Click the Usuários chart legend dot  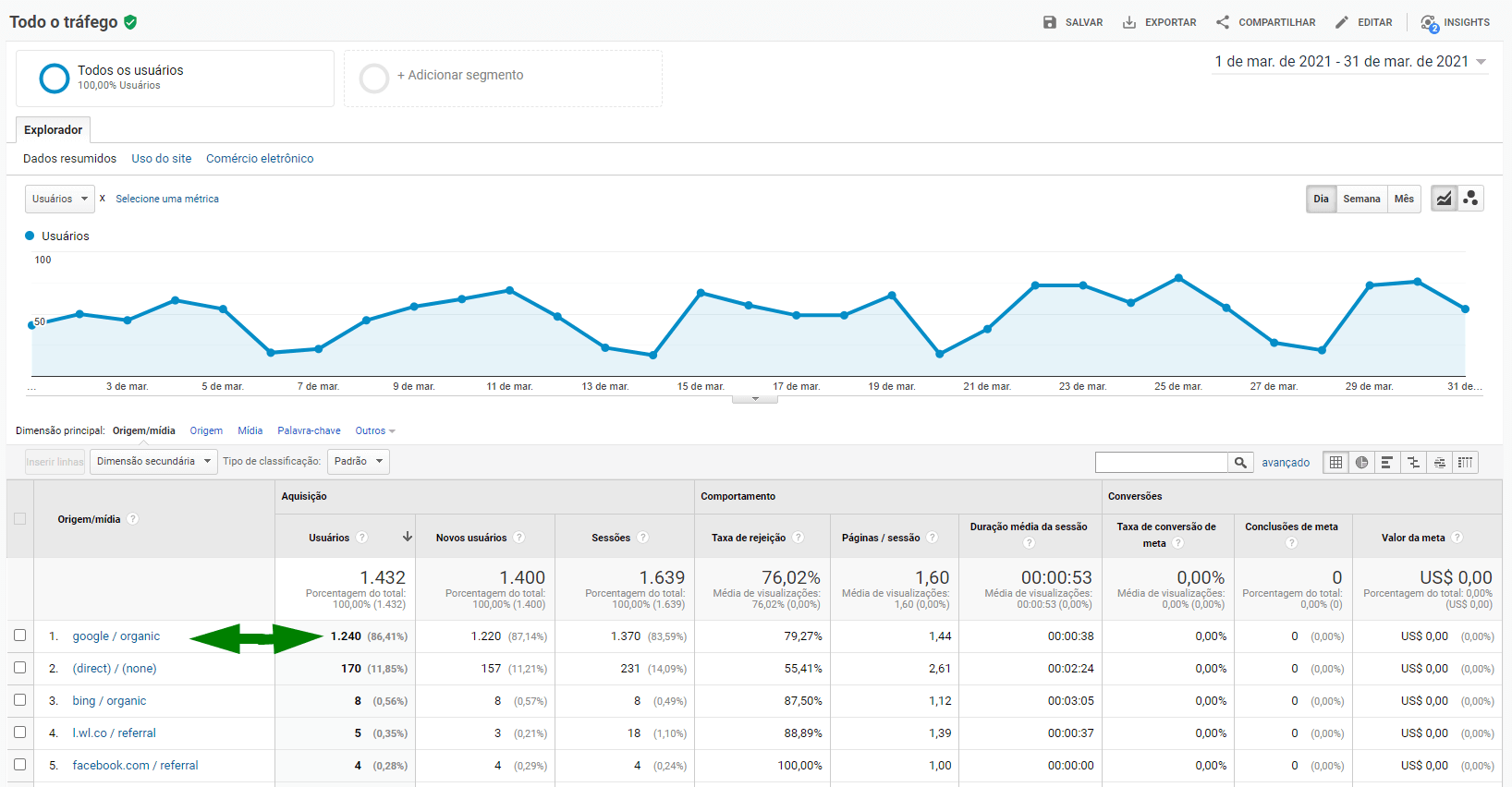pyautogui.click(x=30, y=236)
